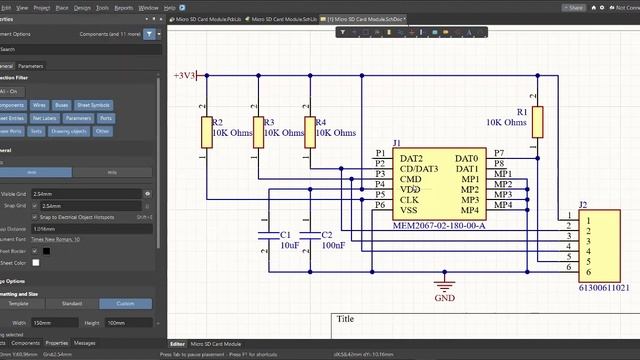This screenshot has height=360, width=640.
Task: Switch to Micro SD Card Module.PcbLib tab
Action: [205, 19]
